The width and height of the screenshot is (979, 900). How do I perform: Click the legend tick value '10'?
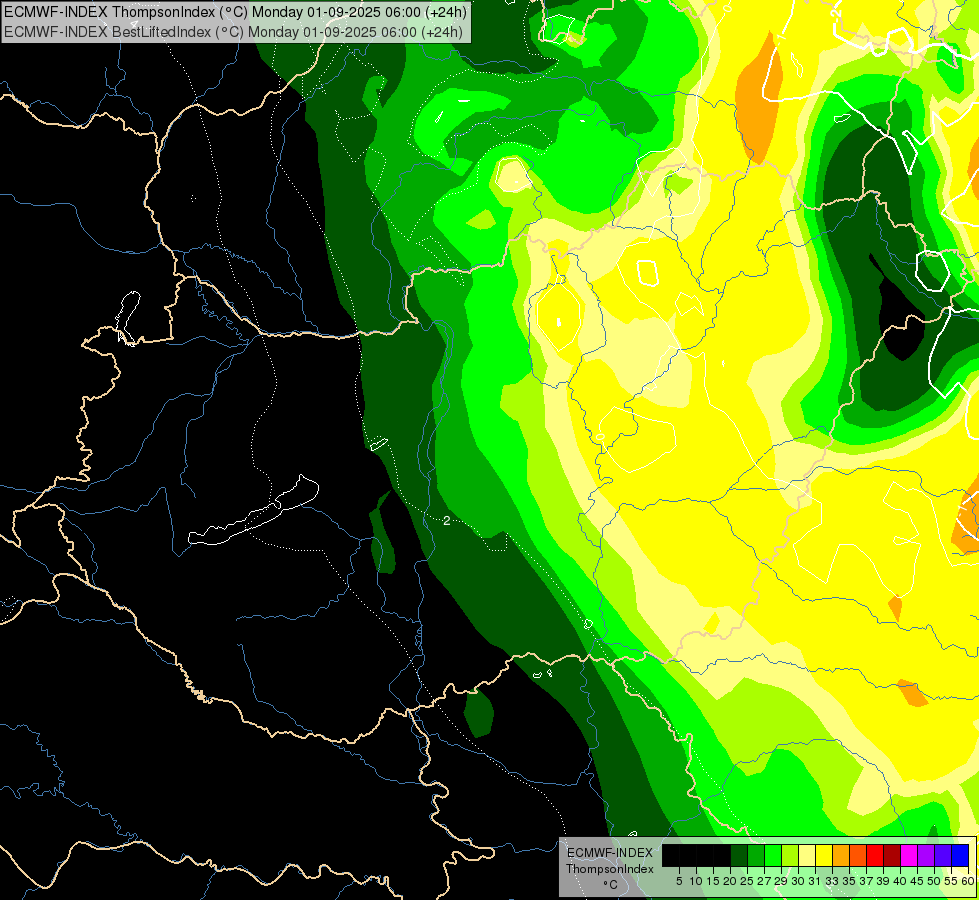[696, 881]
